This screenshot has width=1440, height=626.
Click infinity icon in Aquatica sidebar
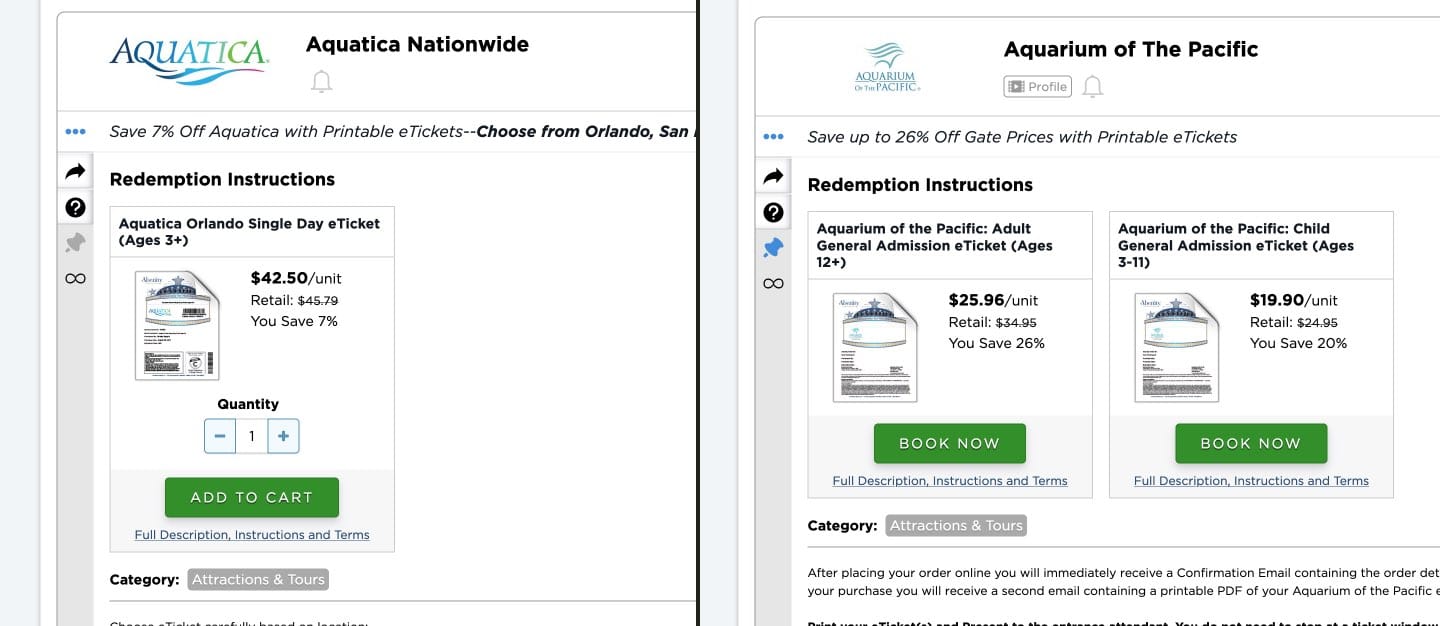click(75, 278)
